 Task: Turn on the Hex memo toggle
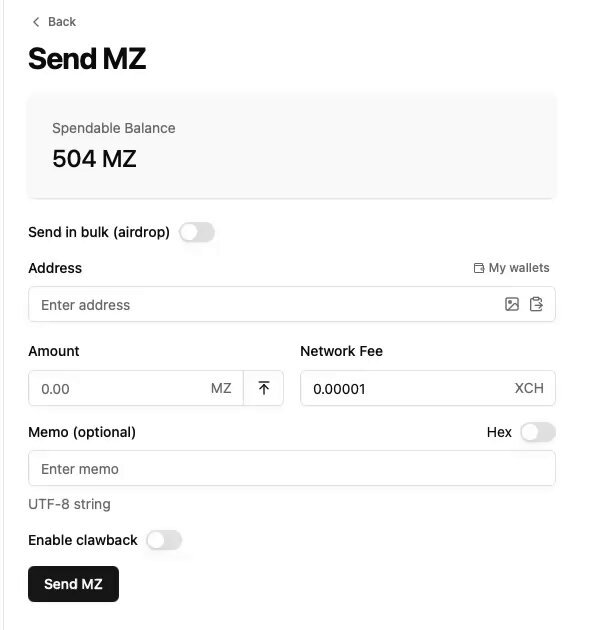pyautogui.click(x=538, y=432)
